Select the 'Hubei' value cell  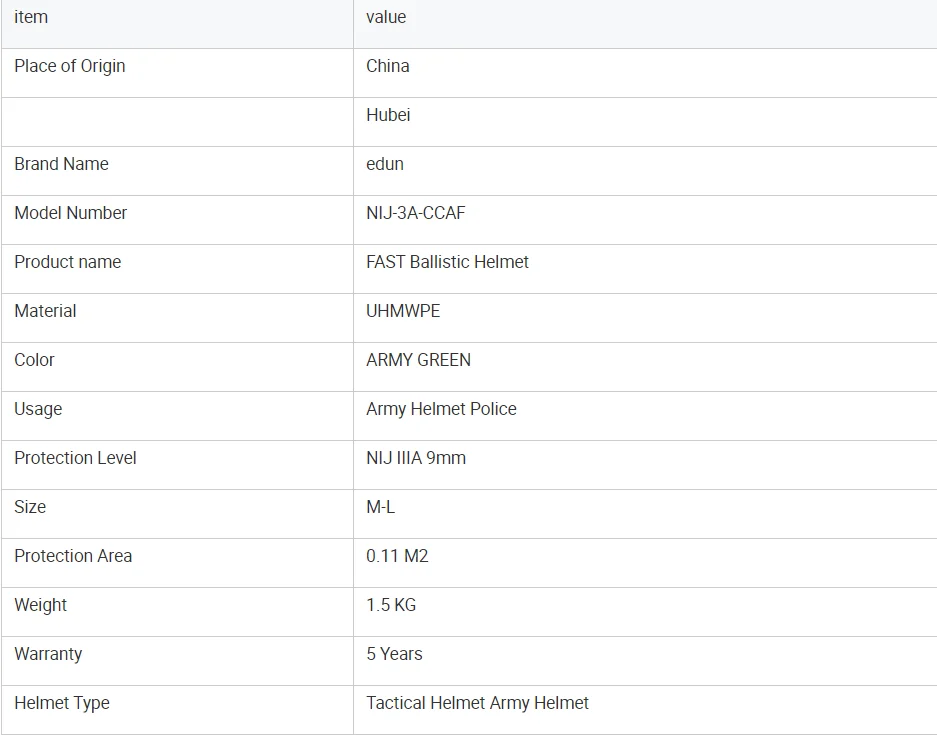pyautogui.click(x=388, y=115)
